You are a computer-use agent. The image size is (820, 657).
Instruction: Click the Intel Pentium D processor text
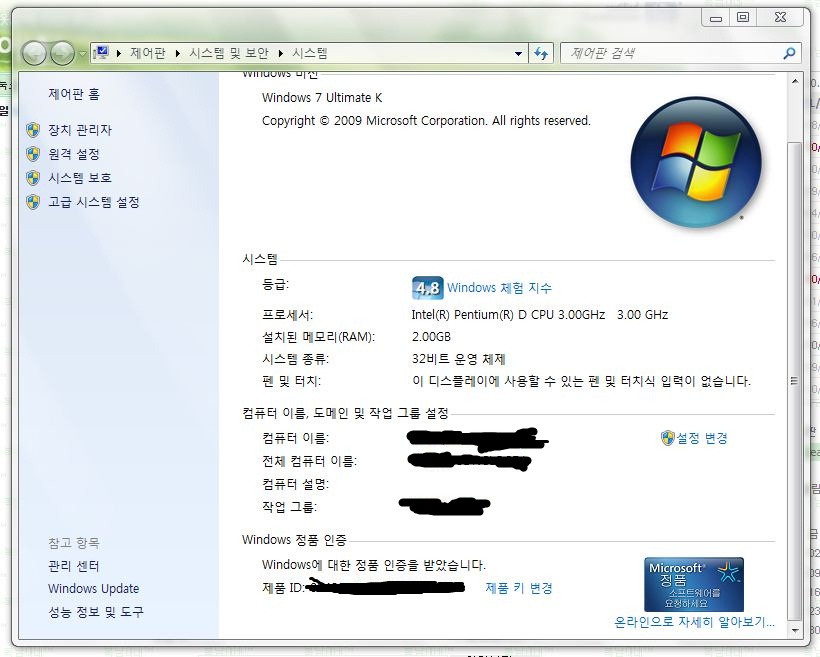(x=540, y=314)
